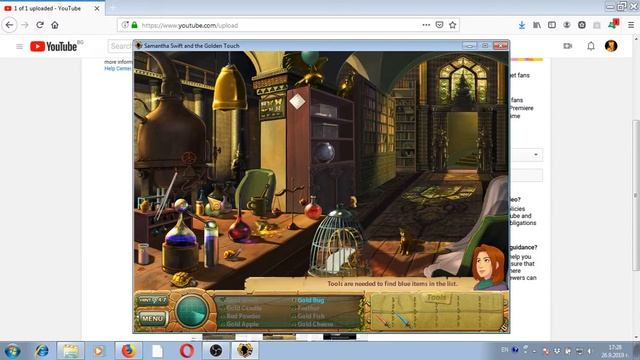Image resolution: width=640 pixels, height=360 pixels.
Task: Click the green extension icon with red badge
Action: click(613, 24)
